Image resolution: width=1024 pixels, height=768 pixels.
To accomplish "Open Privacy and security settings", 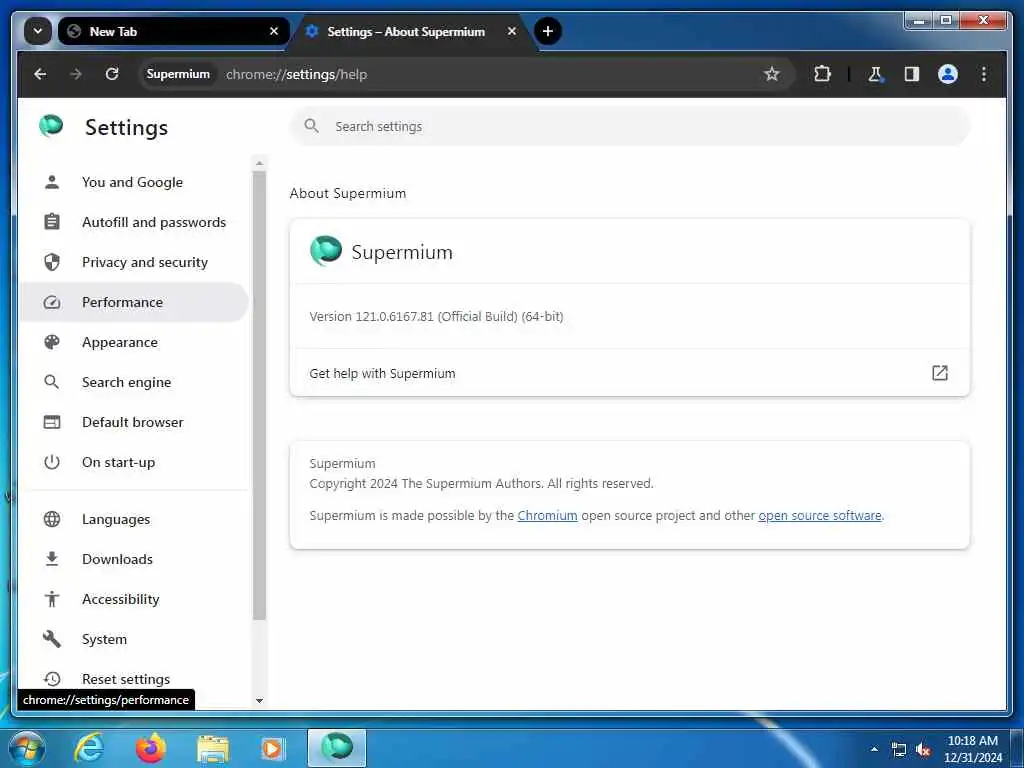I will [133, 262].
